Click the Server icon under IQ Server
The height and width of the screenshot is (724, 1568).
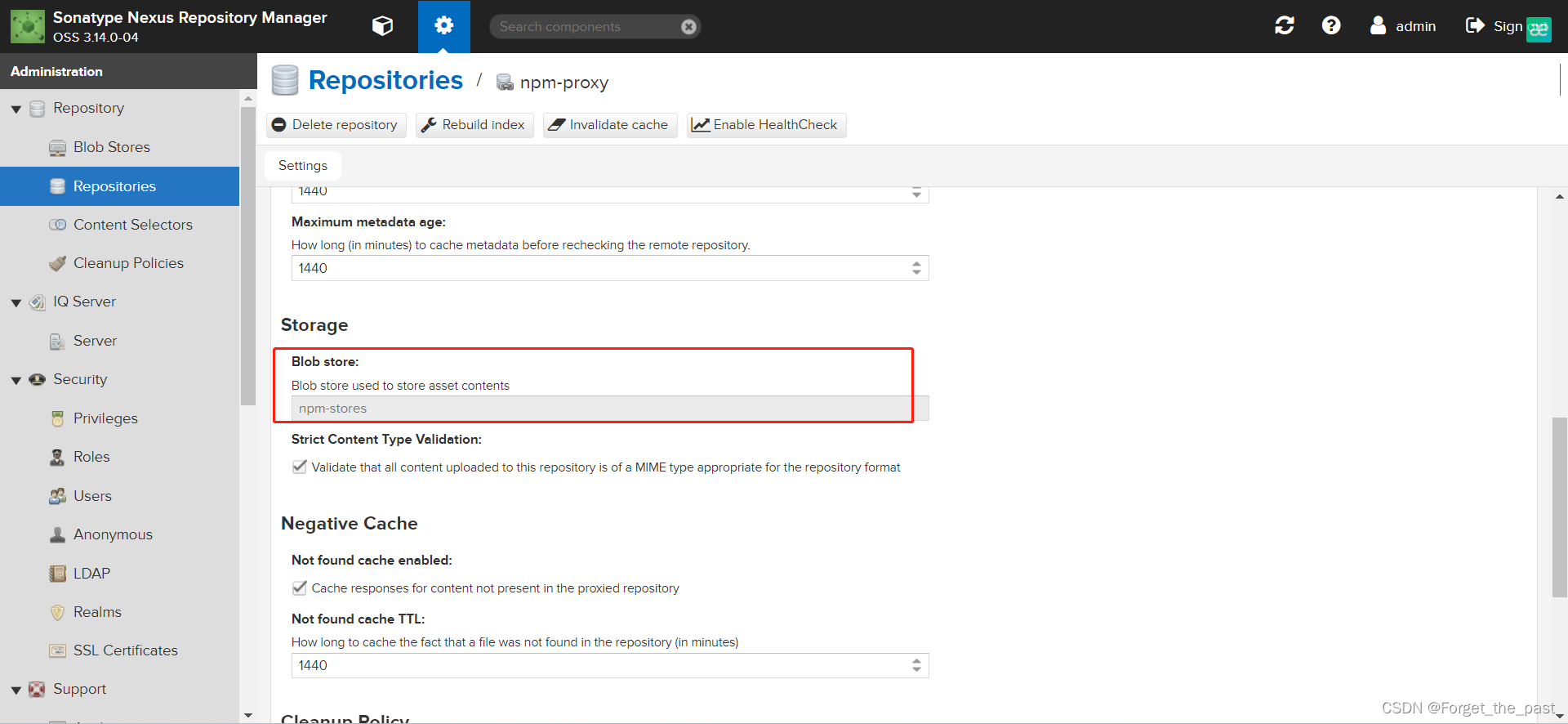57,341
